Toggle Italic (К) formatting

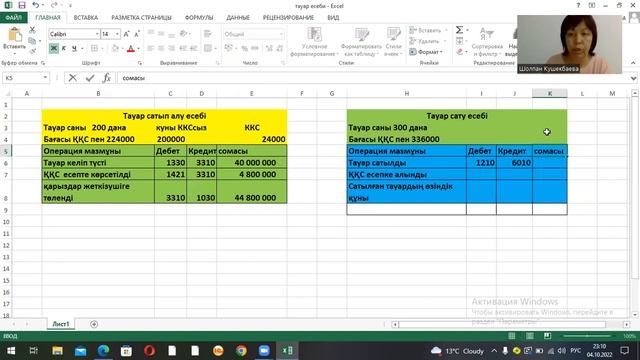pyautogui.click(x=64, y=49)
